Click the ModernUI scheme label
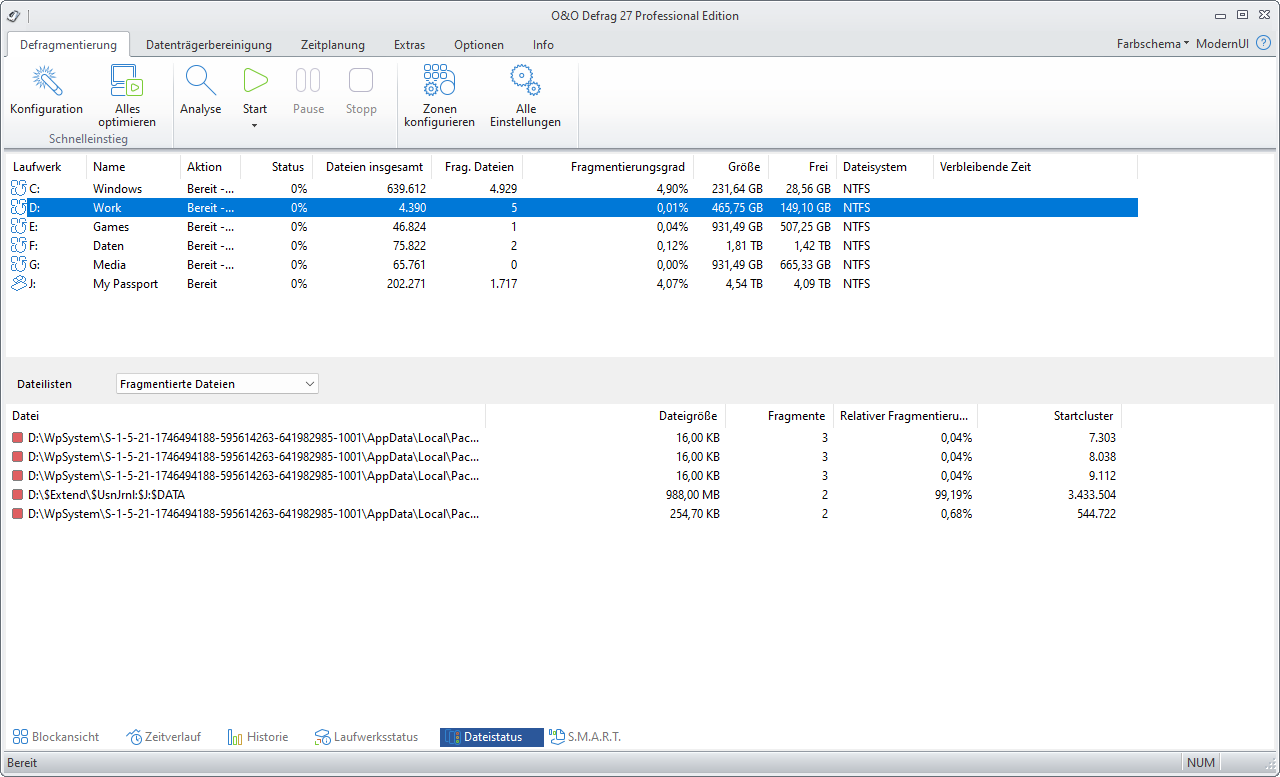 [1222, 44]
